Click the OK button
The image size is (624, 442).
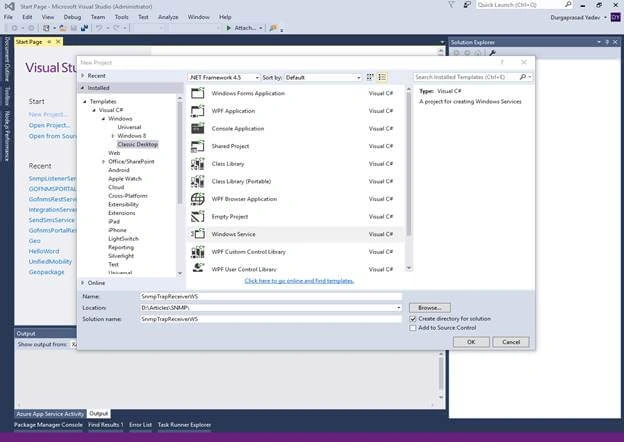471,342
